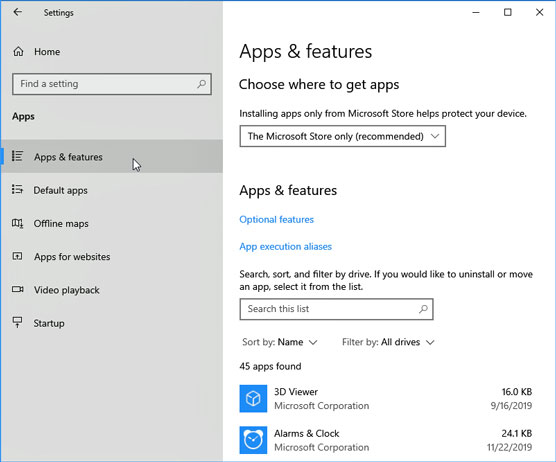The height and width of the screenshot is (462, 556).
Task: Select the Apps & features sidebar icon
Action: tap(17, 156)
